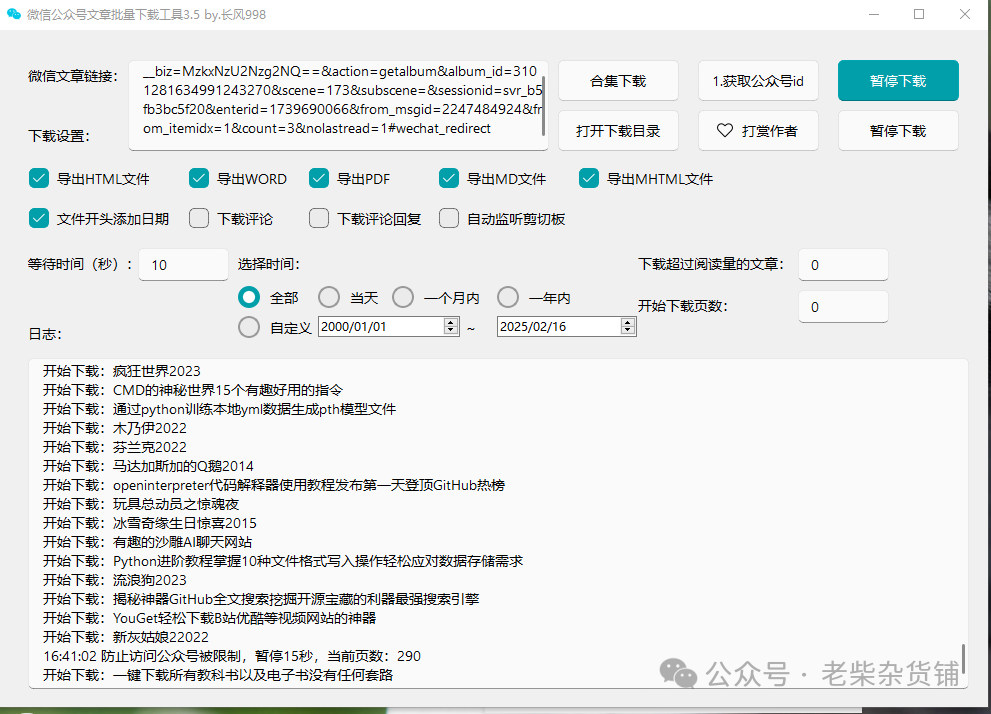
Task: Choose the 一年内 radio option
Action: point(508,297)
